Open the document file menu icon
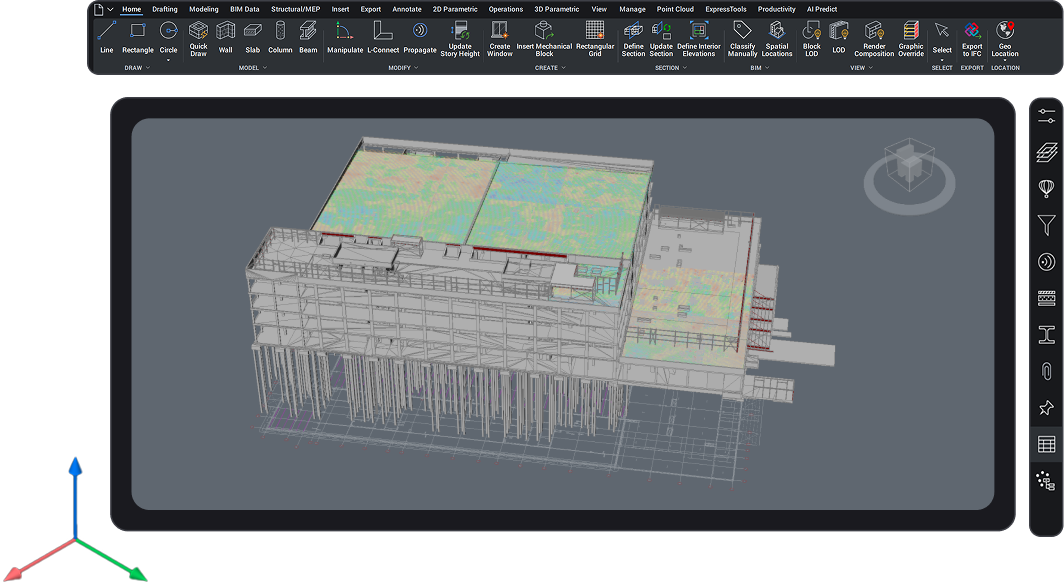 coord(98,9)
